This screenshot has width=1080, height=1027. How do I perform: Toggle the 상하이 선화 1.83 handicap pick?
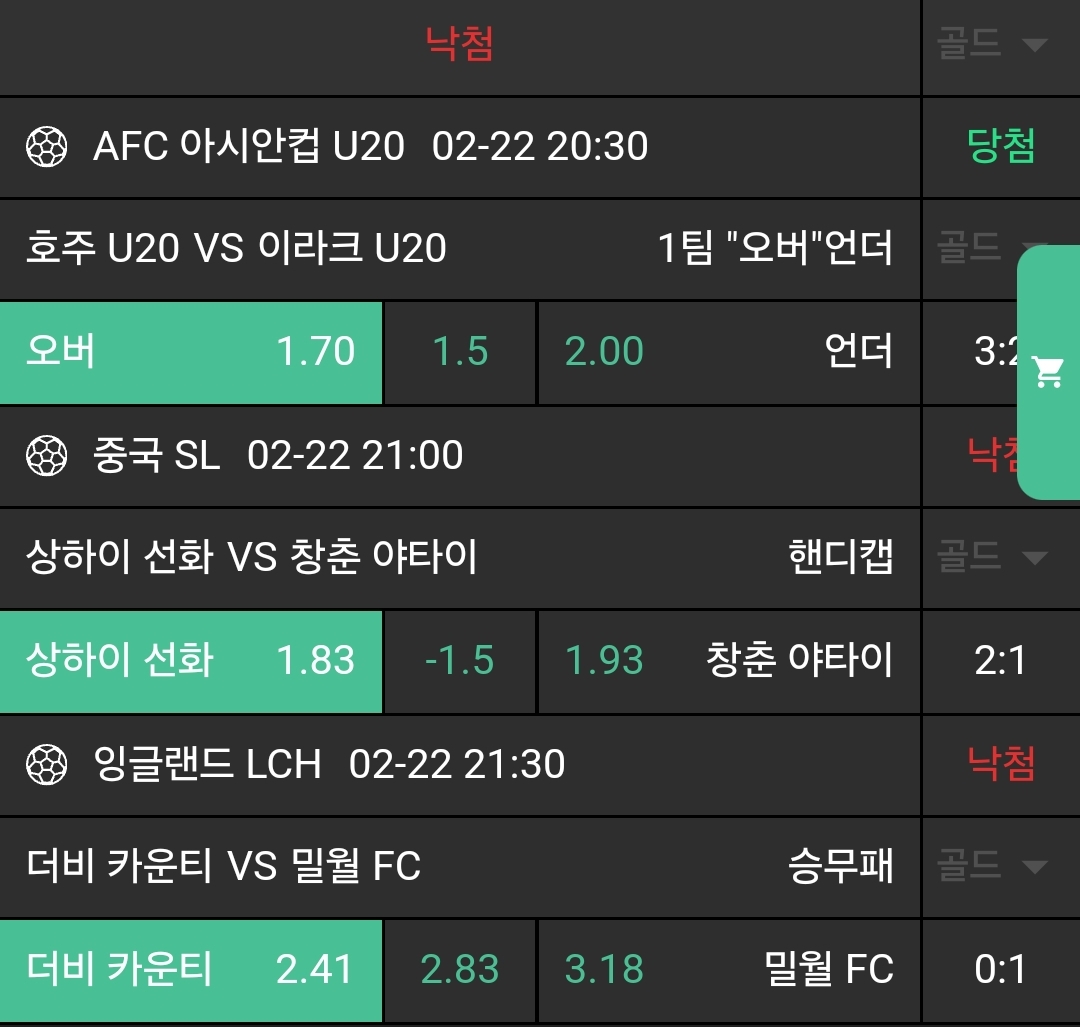tap(191, 661)
